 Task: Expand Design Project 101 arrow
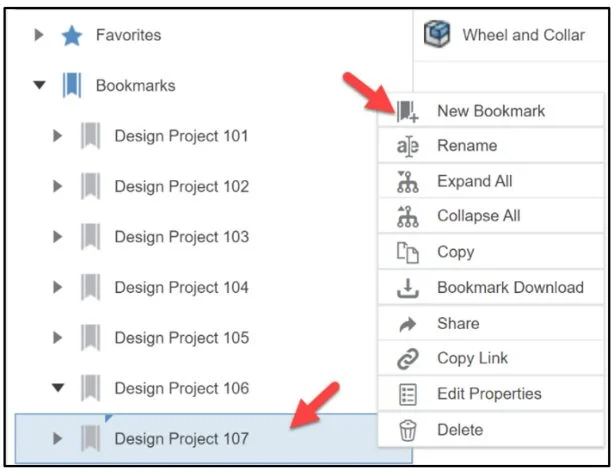coord(58,136)
